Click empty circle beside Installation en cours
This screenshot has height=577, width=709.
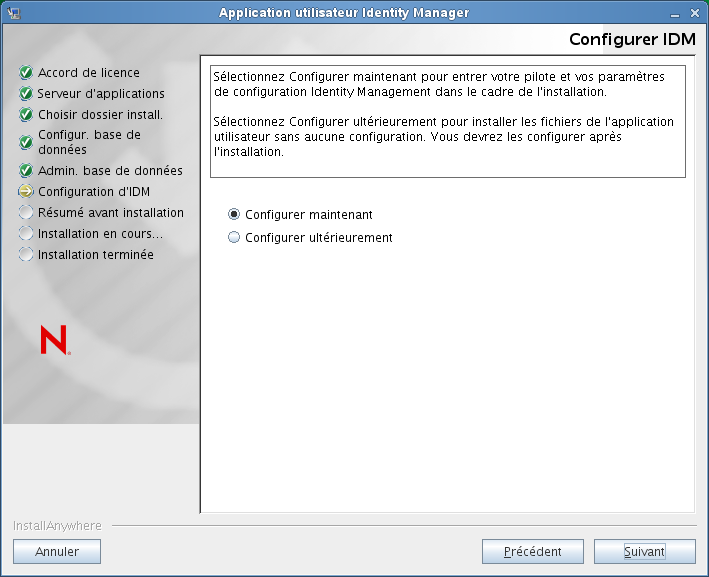pyautogui.click(x=26, y=233)
